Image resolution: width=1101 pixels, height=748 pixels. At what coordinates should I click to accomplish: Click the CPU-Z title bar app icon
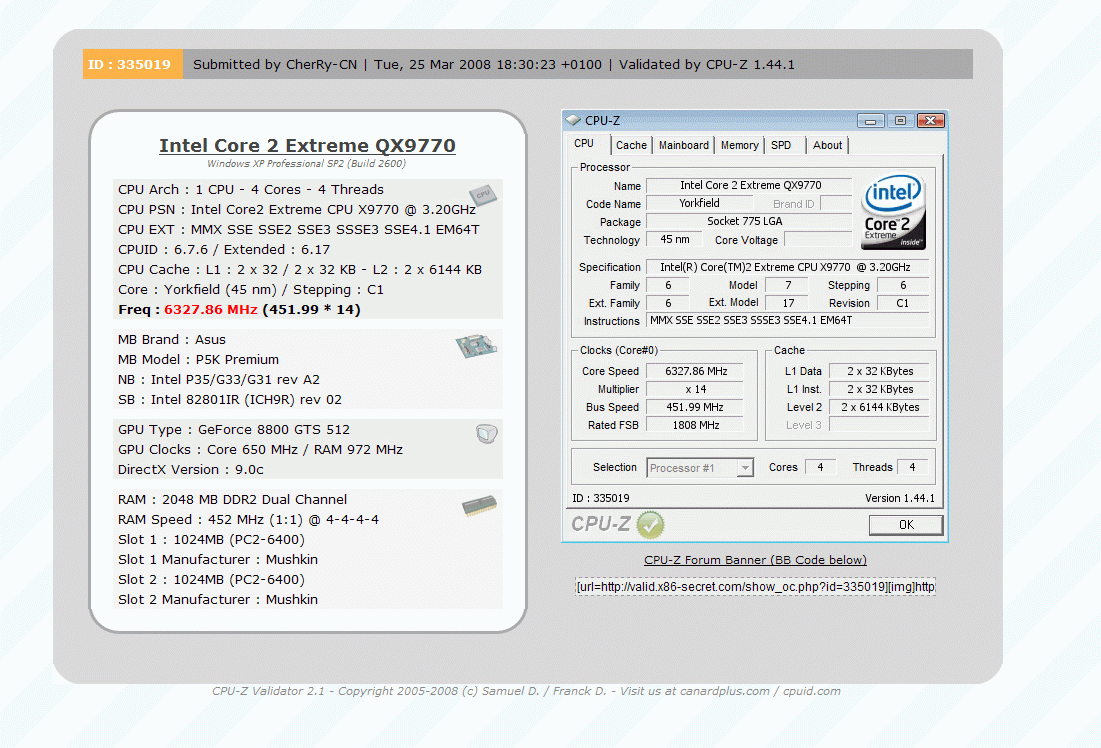coord(573,120)
